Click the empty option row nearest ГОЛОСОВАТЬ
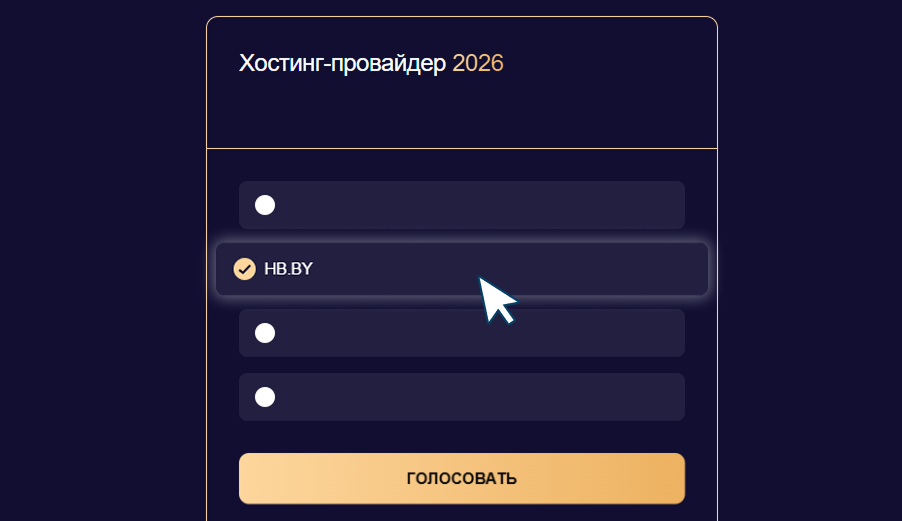 tap(461, 397)
